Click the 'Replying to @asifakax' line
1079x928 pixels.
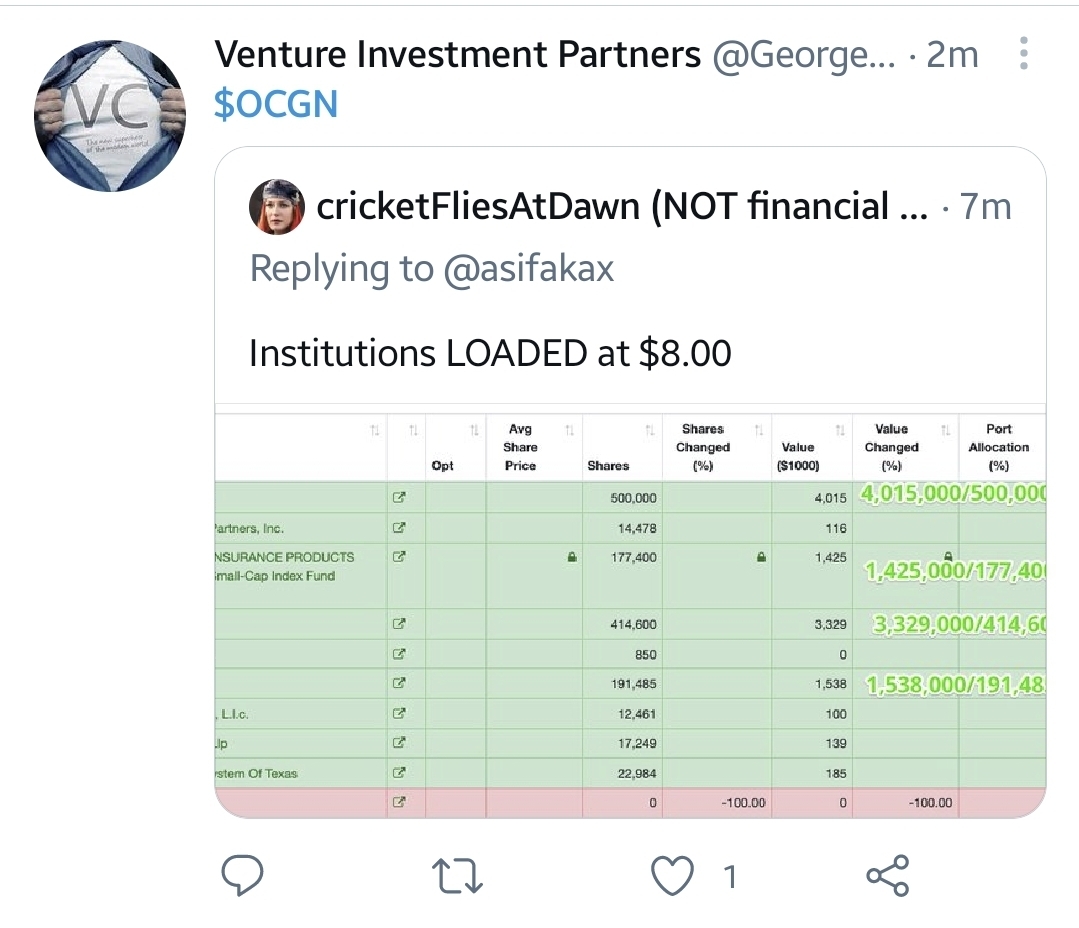431,268
